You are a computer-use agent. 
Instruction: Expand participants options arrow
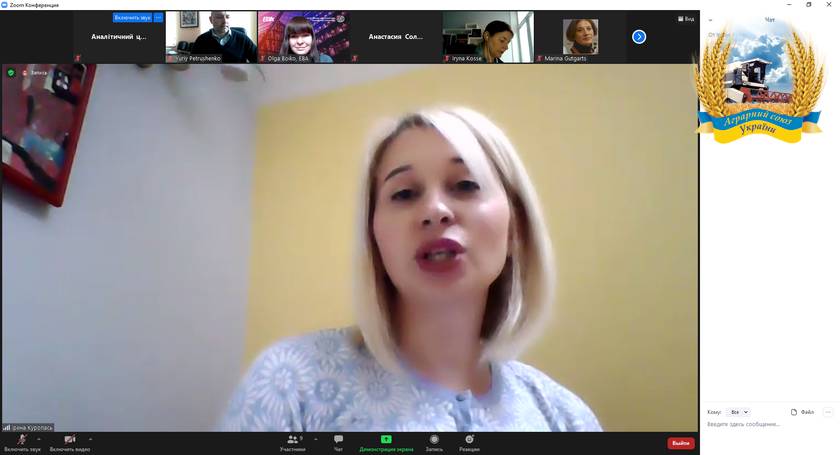click(316, 439)
